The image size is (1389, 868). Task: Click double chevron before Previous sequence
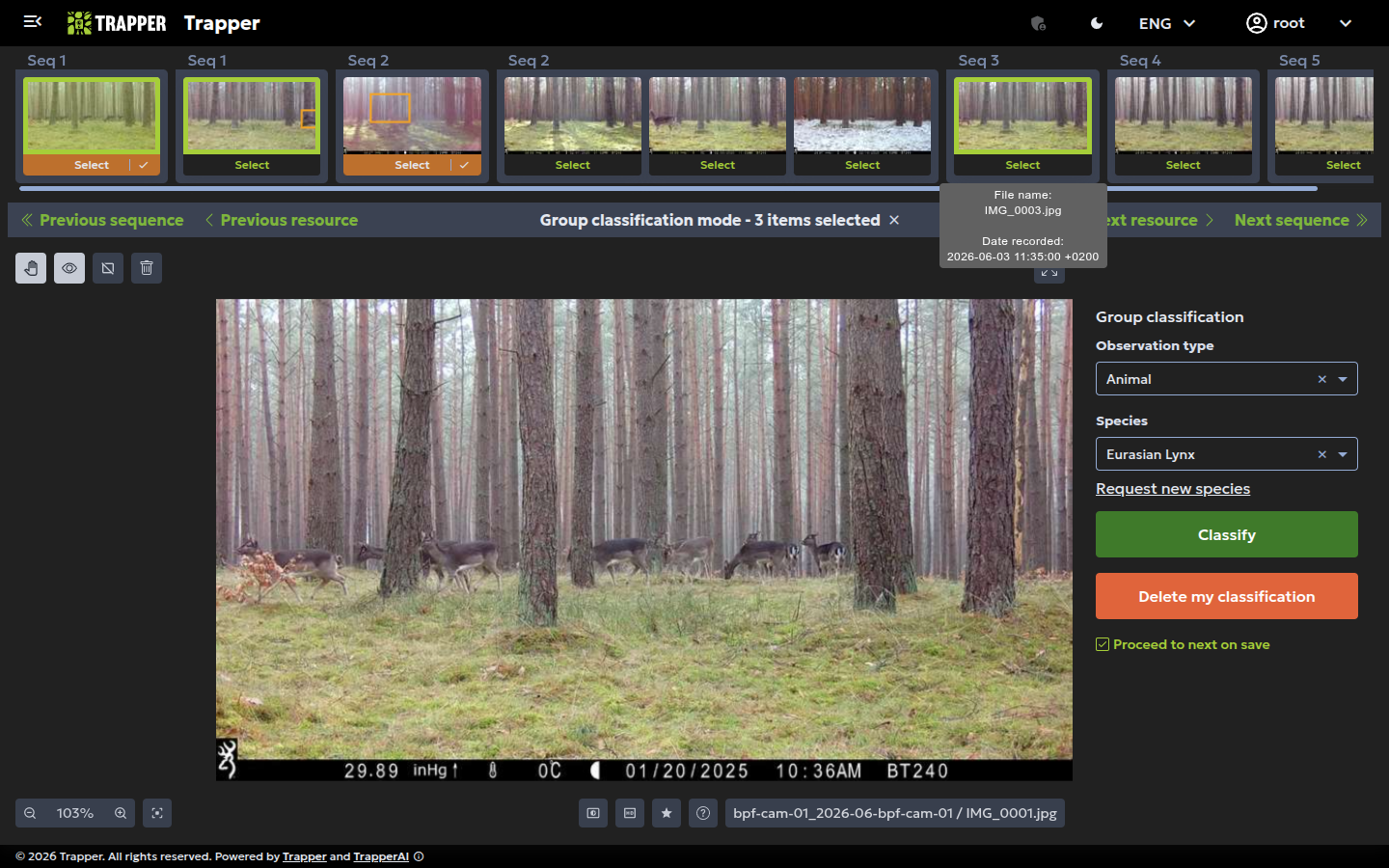coord(27,220)
